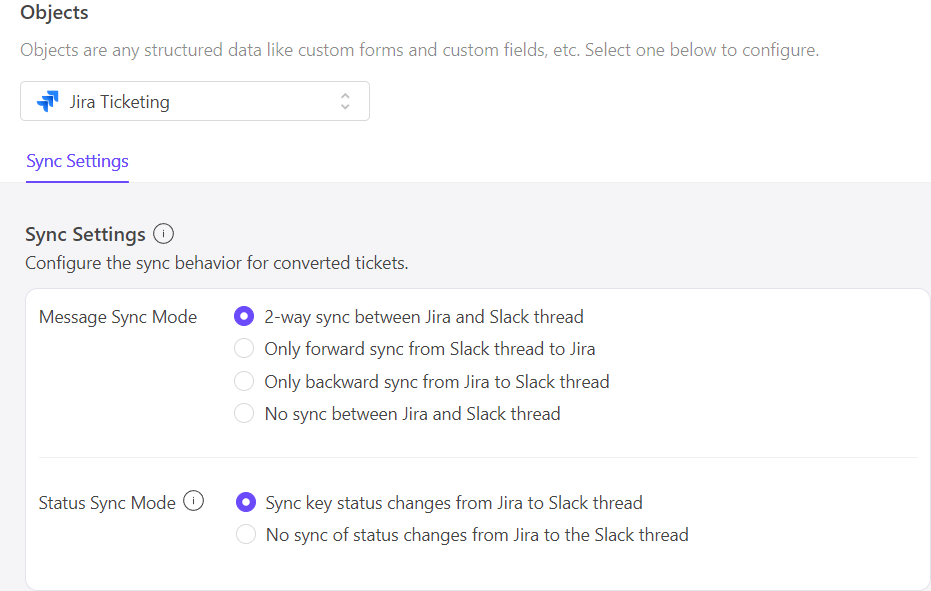This screenshot has height=591, width=931.
Task: Select only backward sync from Jira to Slack
Action: click(244, 381)
